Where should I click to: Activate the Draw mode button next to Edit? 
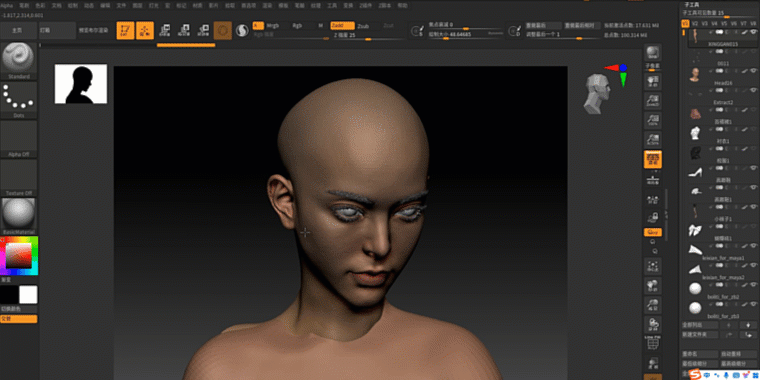(x=145, y=31)
